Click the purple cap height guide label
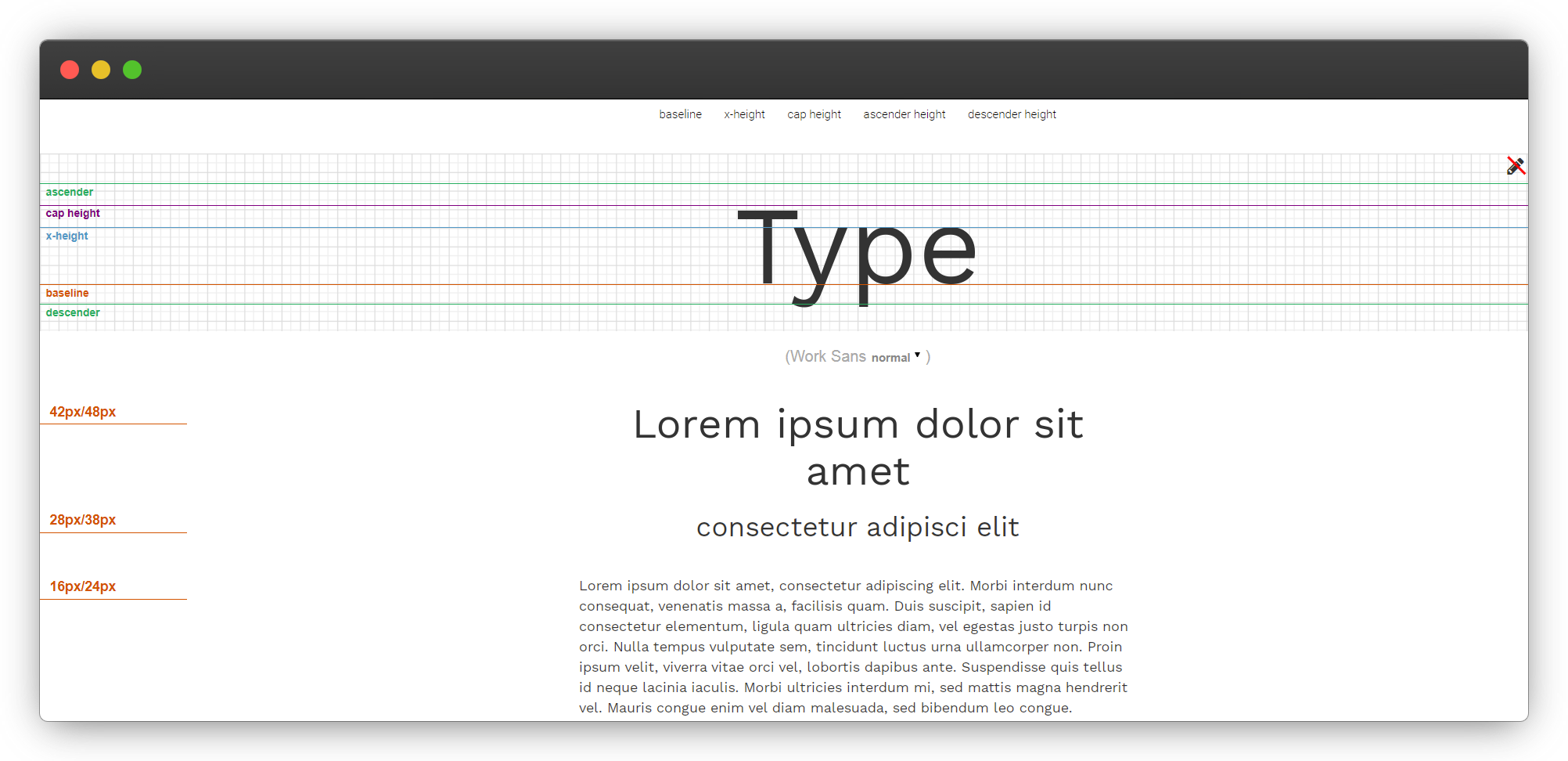Viewport: 1568px width, 761px height. coord(73,213)
